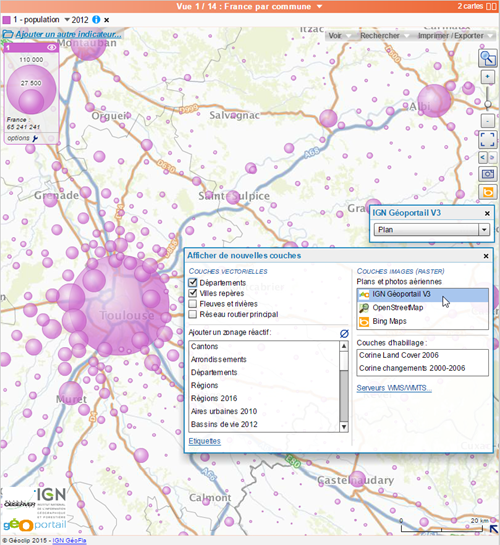Remove the population indicator with x

107,20
